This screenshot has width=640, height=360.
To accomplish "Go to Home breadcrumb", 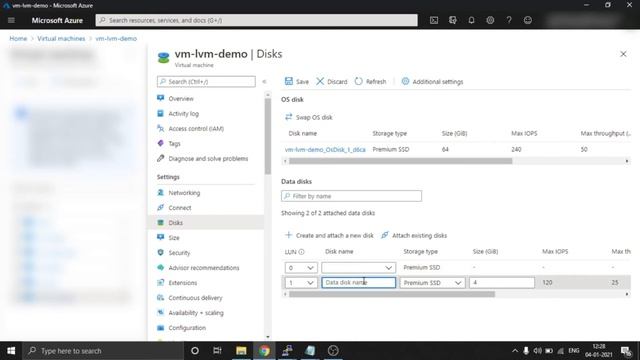I will click(18, 38).
